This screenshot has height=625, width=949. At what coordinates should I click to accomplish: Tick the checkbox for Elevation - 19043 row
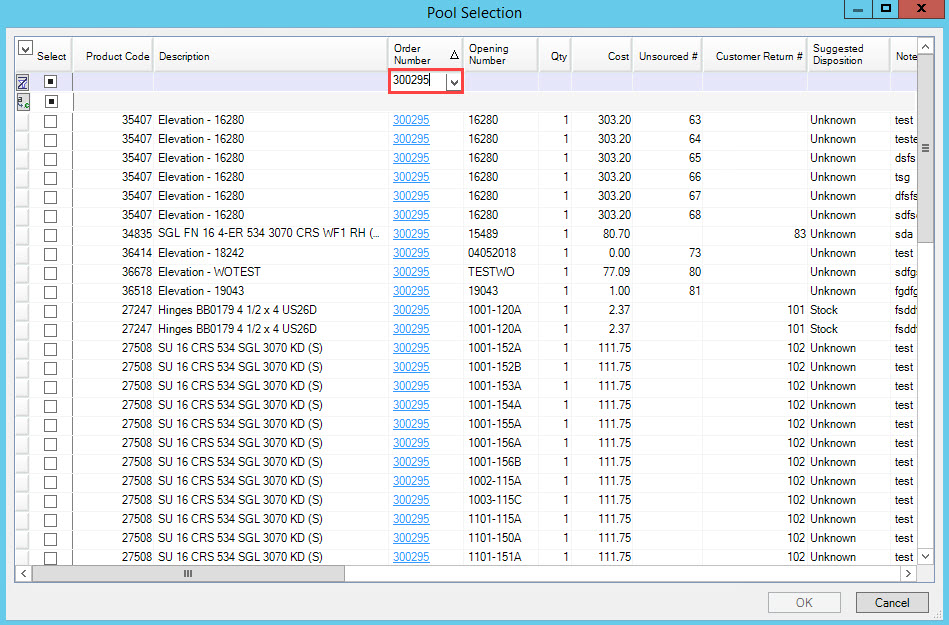point(51,292)
